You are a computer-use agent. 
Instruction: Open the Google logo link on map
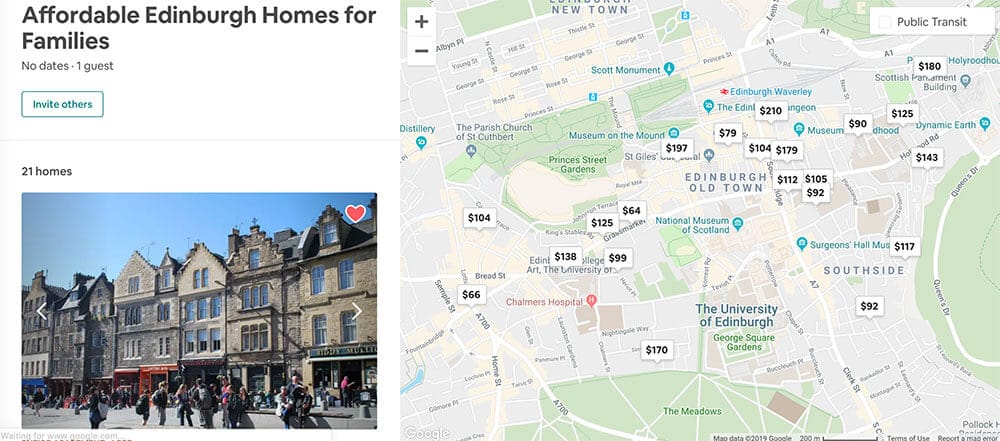pos(427,433)
